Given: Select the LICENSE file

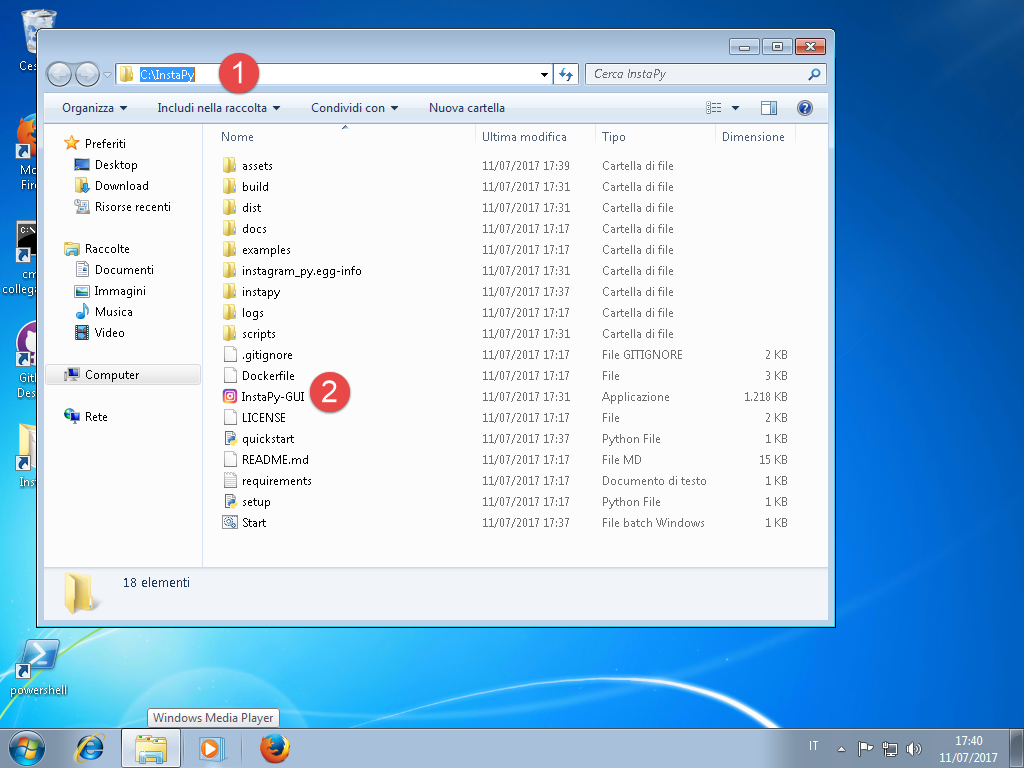Looking at the screenshot, I should [x=254, y=417].
